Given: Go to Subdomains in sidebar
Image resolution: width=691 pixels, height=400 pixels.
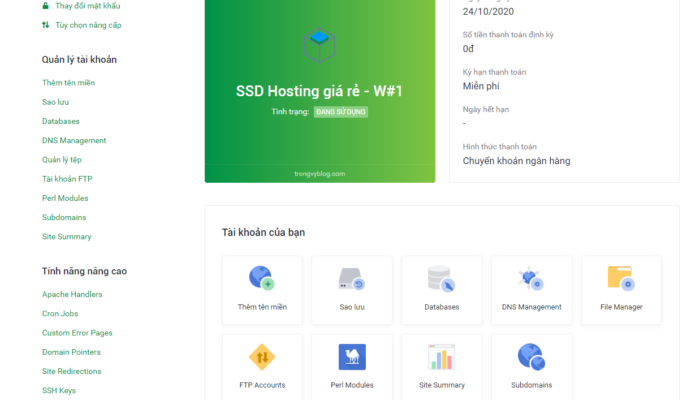Looking at the screenshot, I should click(64, 217).
